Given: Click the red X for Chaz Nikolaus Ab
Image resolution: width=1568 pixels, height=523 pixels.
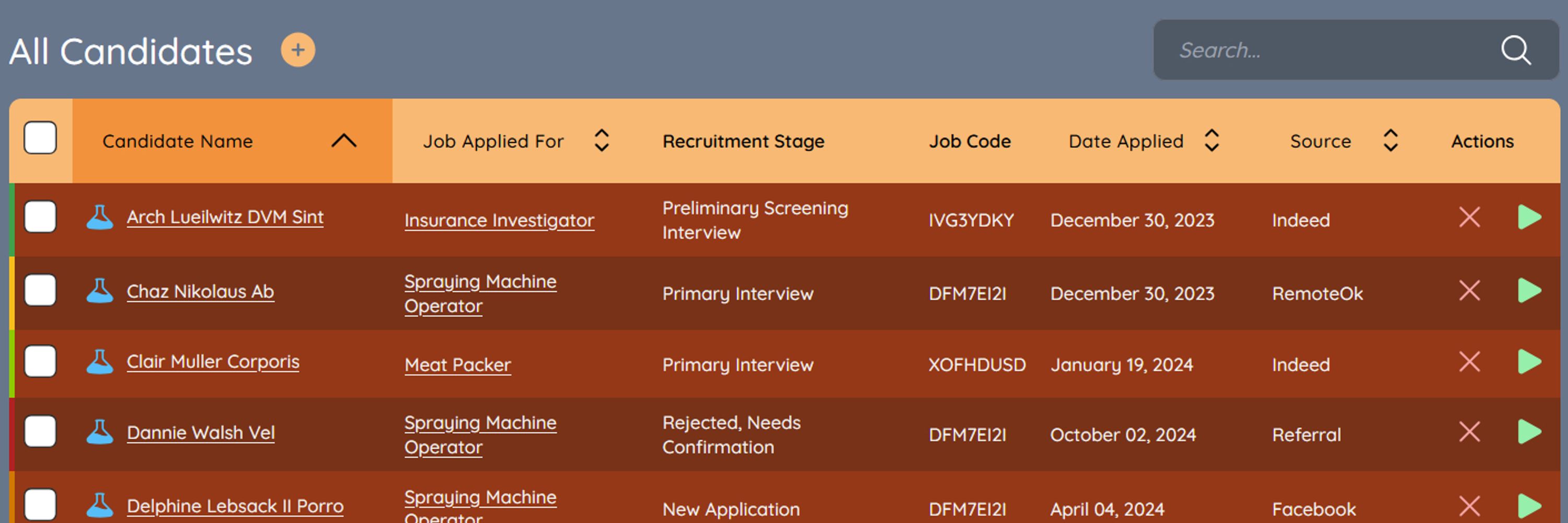Looking at the screenshot, I should click(1469, 290).
